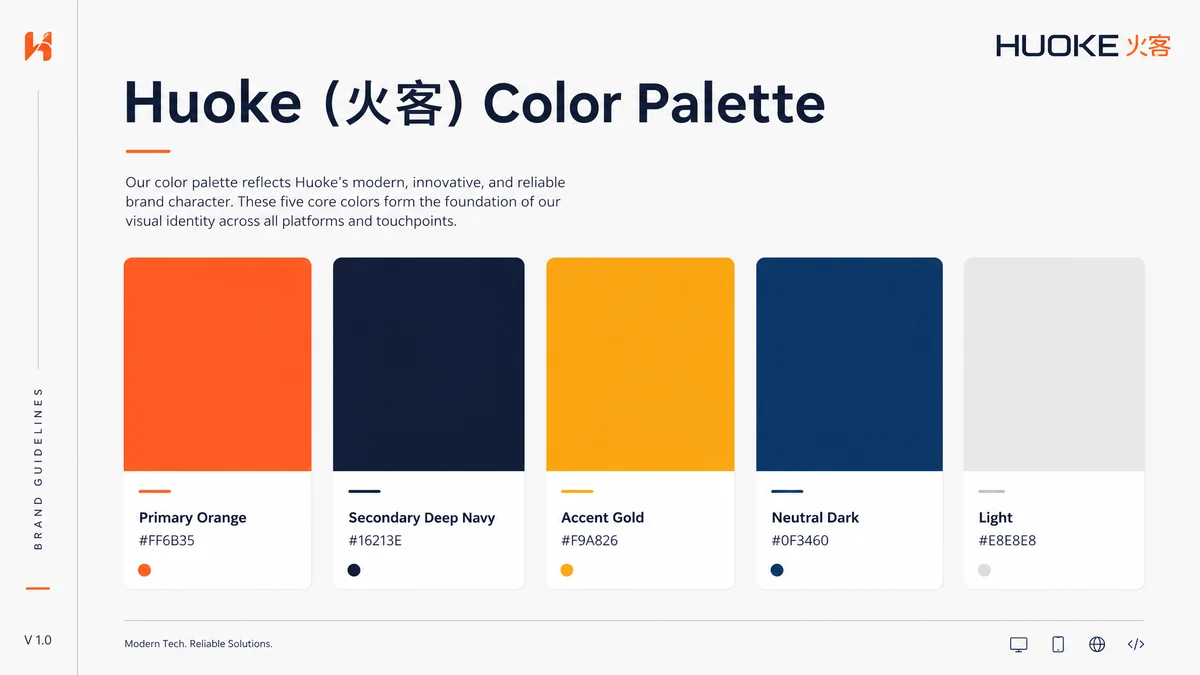The width and height of the screenshot is (1200, 675).
Task: Click the small gold dot under #F9A826
Action: tap(567, 570)
